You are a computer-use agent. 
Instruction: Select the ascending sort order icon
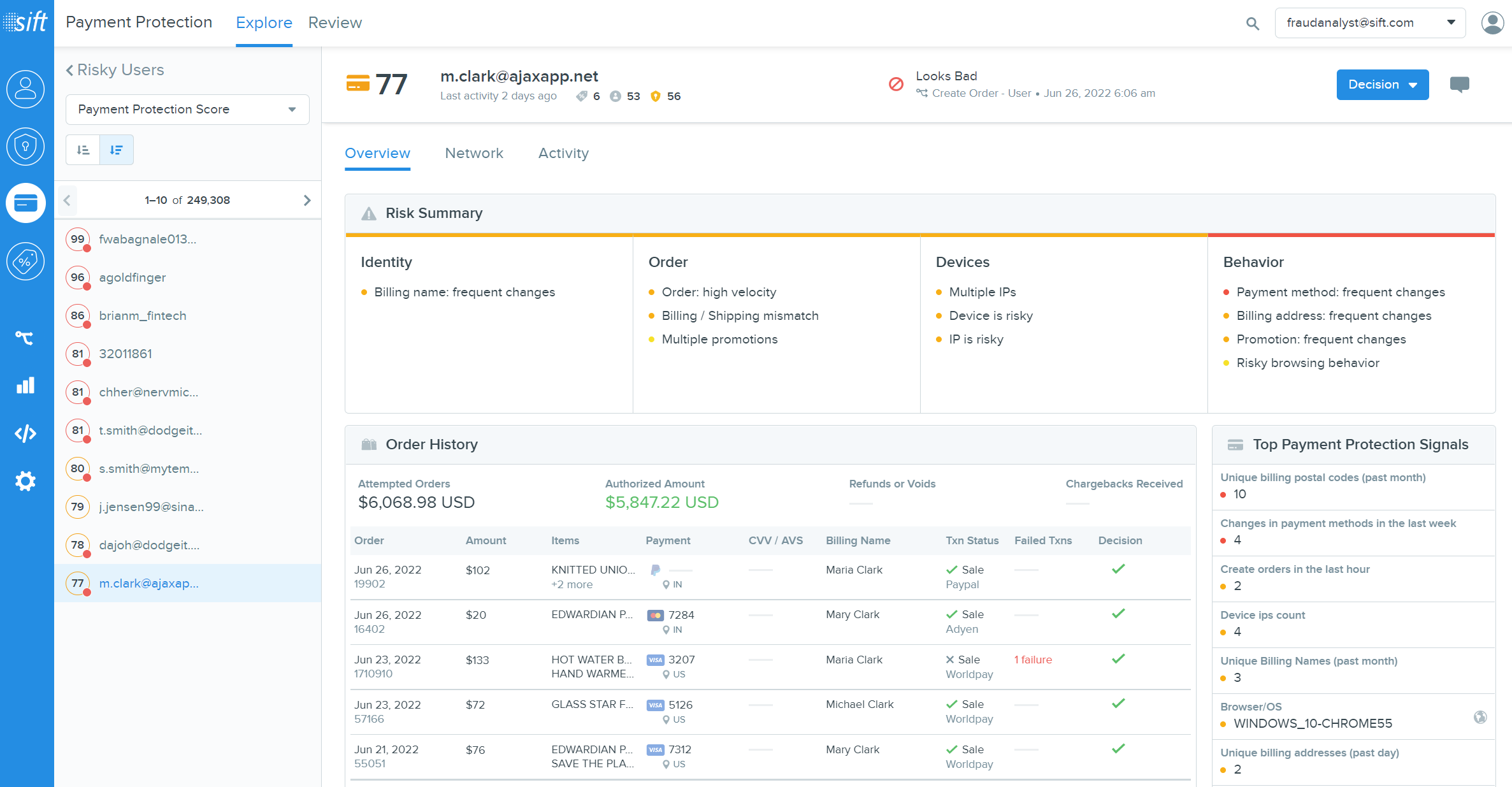(x=83, y=150)
